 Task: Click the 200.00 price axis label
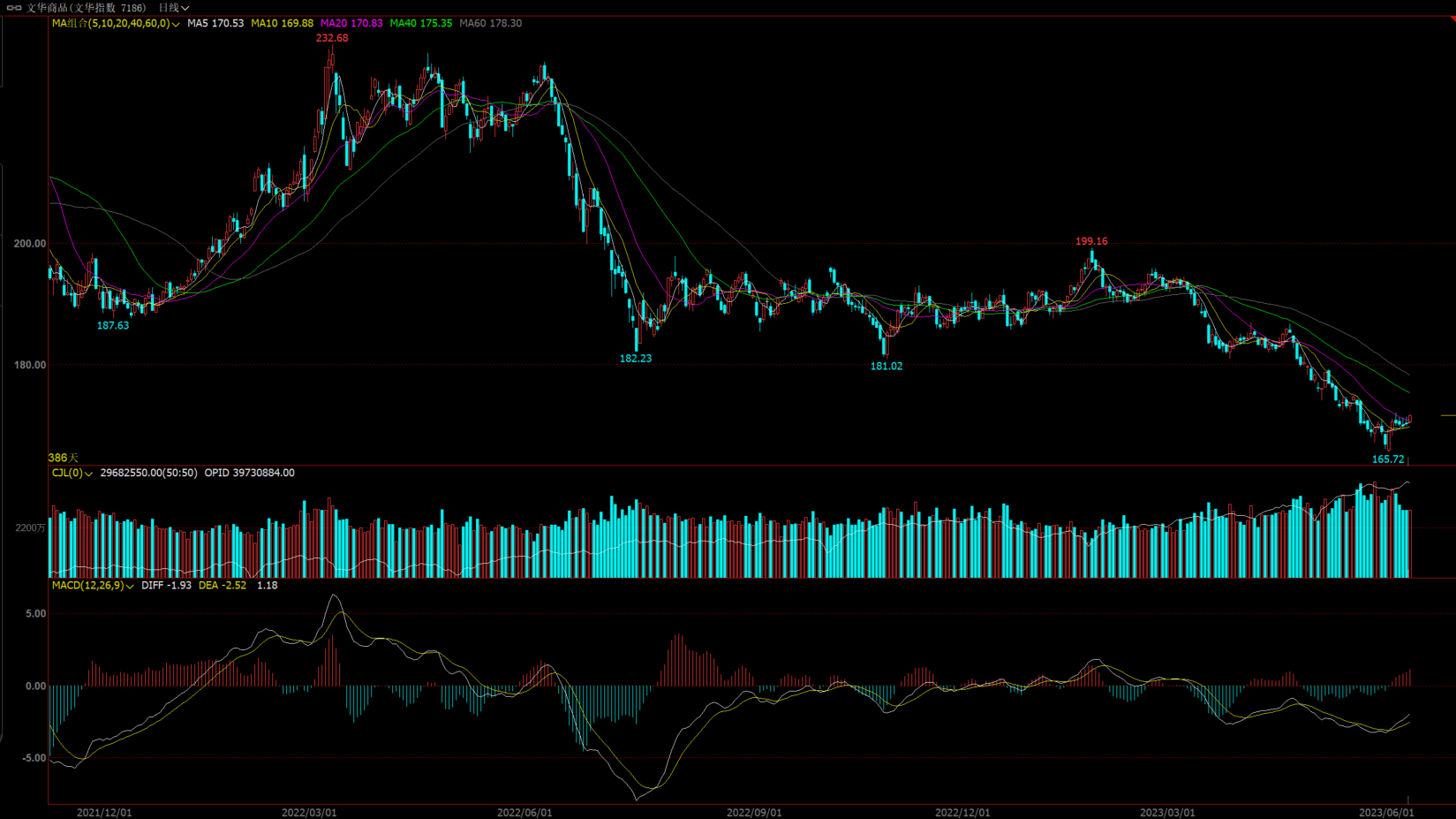tap(30, 244)
